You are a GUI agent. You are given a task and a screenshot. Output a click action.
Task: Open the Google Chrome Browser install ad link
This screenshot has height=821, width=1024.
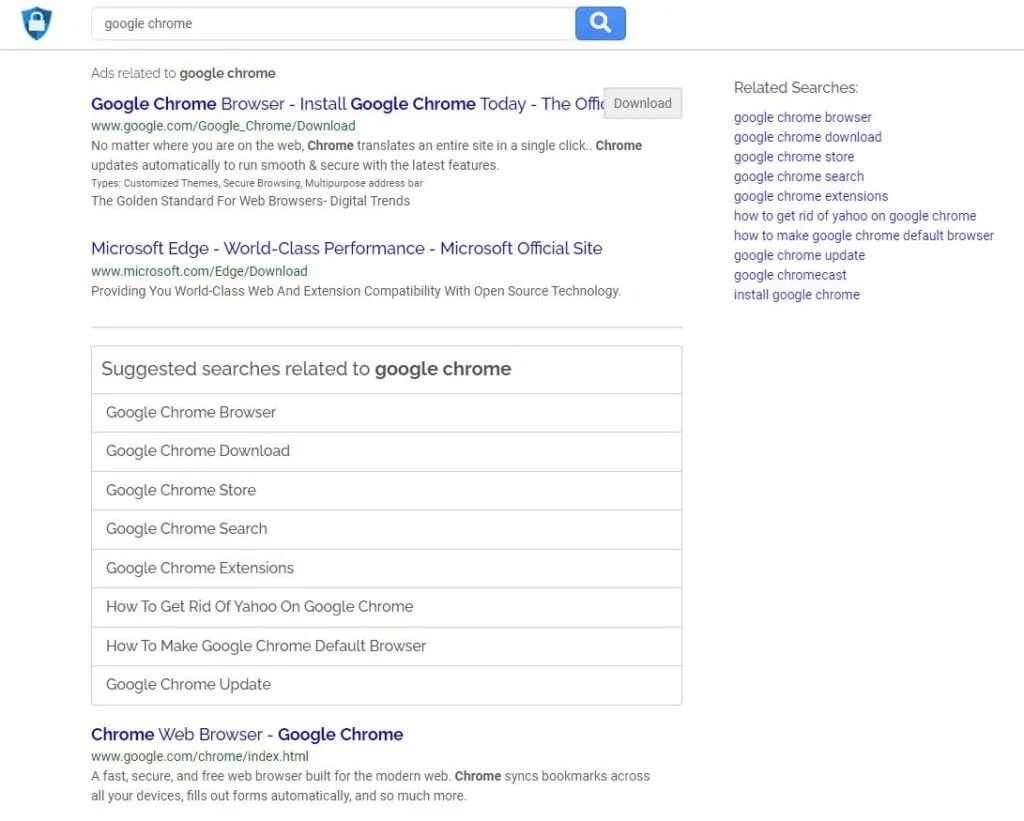[x=300, y=104]
